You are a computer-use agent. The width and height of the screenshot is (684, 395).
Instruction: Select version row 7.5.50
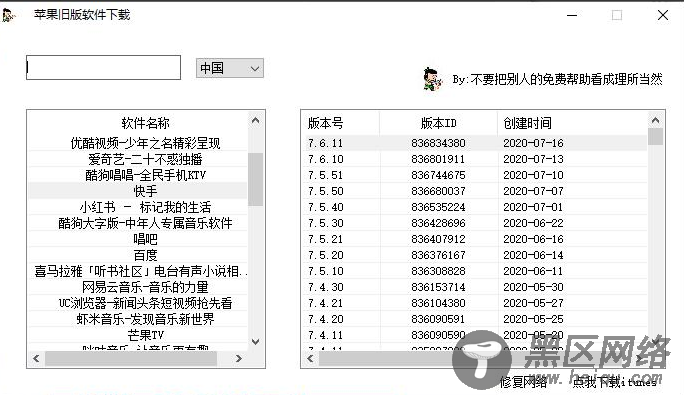[475, 191]
